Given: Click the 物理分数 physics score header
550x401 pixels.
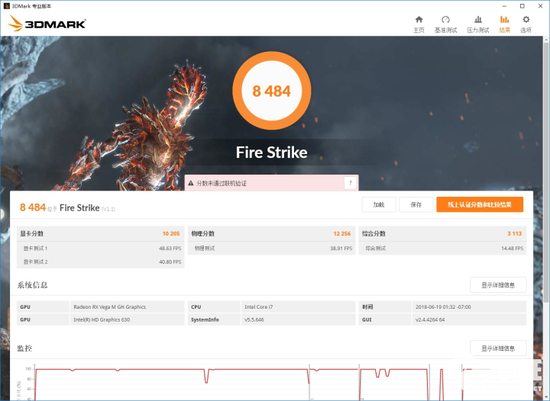Looking at the screenshot, I should coord(203,234).
